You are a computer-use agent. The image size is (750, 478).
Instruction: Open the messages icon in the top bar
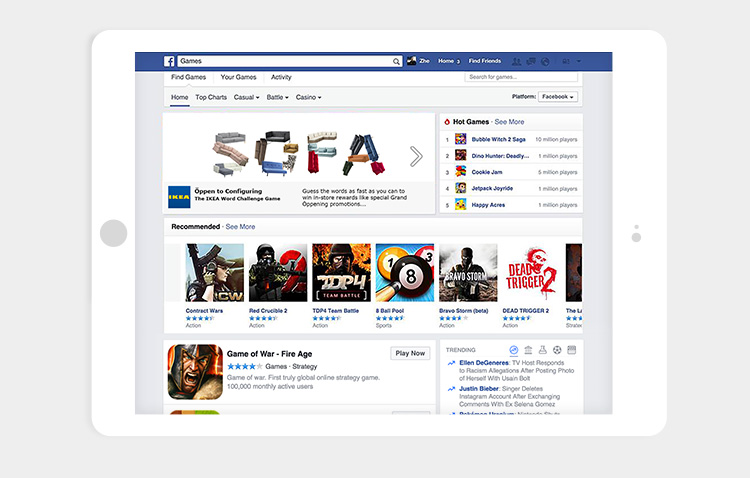click(531, 61)
